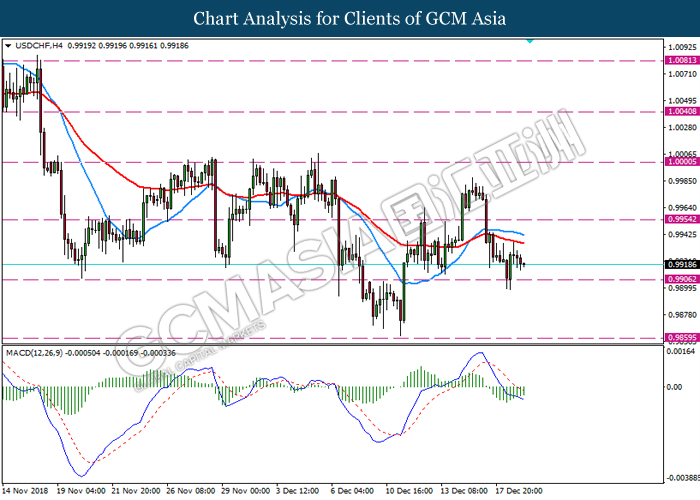Click the 0.98780 price scale value
The height and width of the screenshot is (500, 700).
tap(683, 315)
